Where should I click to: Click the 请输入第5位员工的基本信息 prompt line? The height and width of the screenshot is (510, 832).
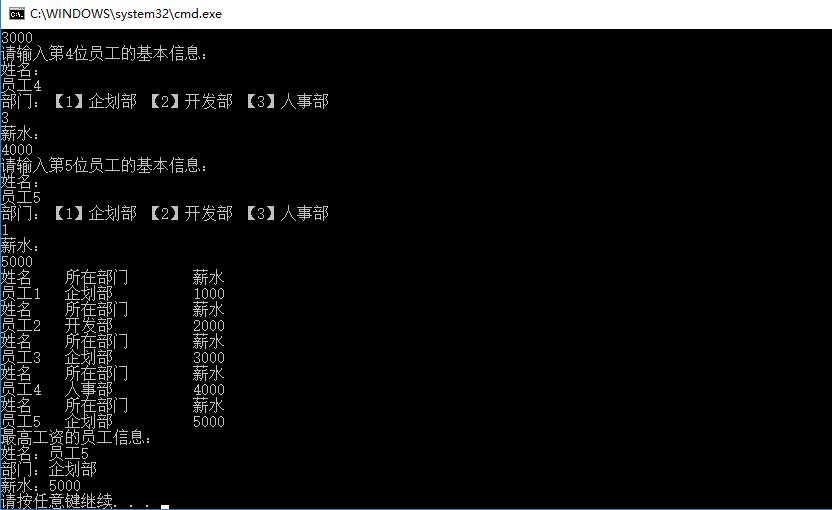coord(104,165)
